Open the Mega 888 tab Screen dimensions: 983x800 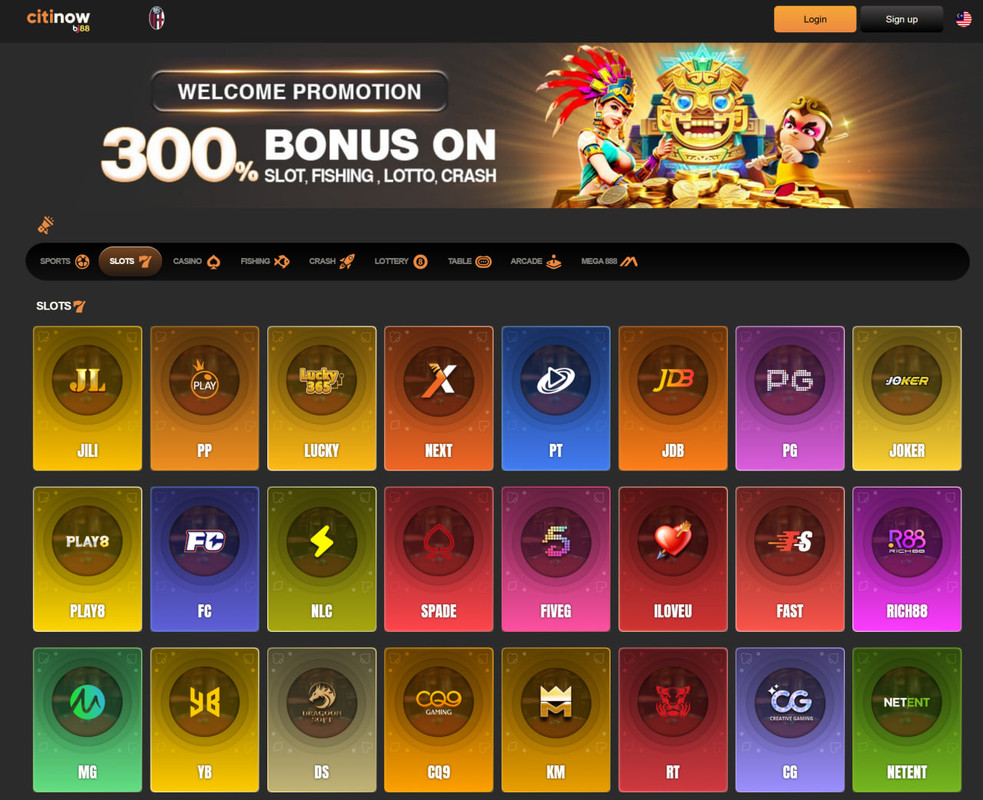[609, 261]
